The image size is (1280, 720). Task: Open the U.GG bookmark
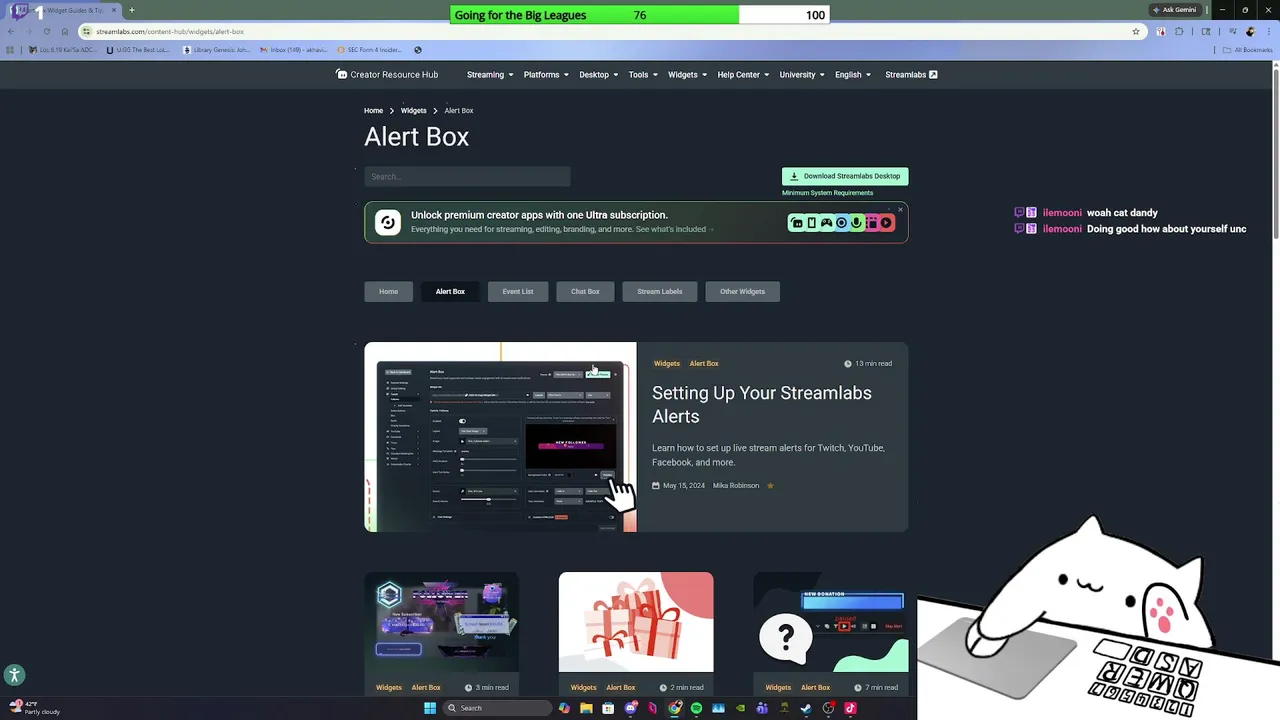point(138,50)
